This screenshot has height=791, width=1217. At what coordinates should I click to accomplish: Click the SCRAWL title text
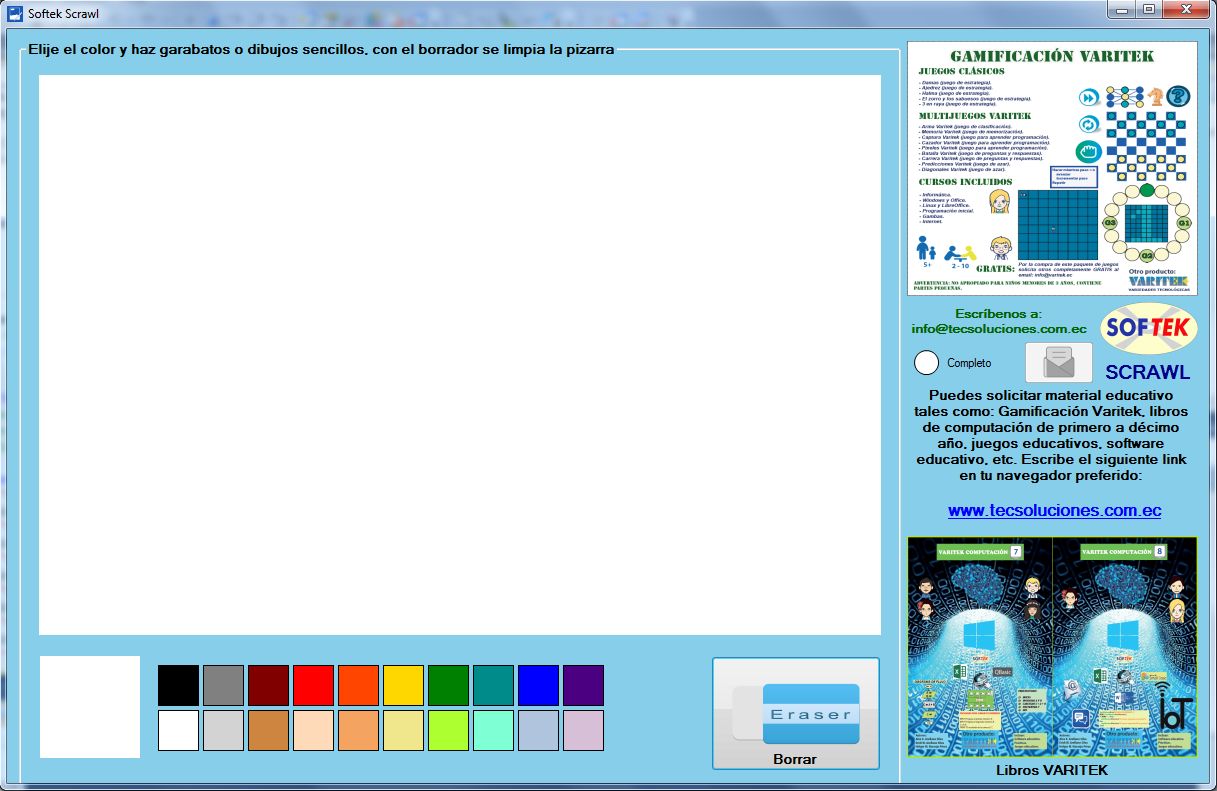point(1148,372)
